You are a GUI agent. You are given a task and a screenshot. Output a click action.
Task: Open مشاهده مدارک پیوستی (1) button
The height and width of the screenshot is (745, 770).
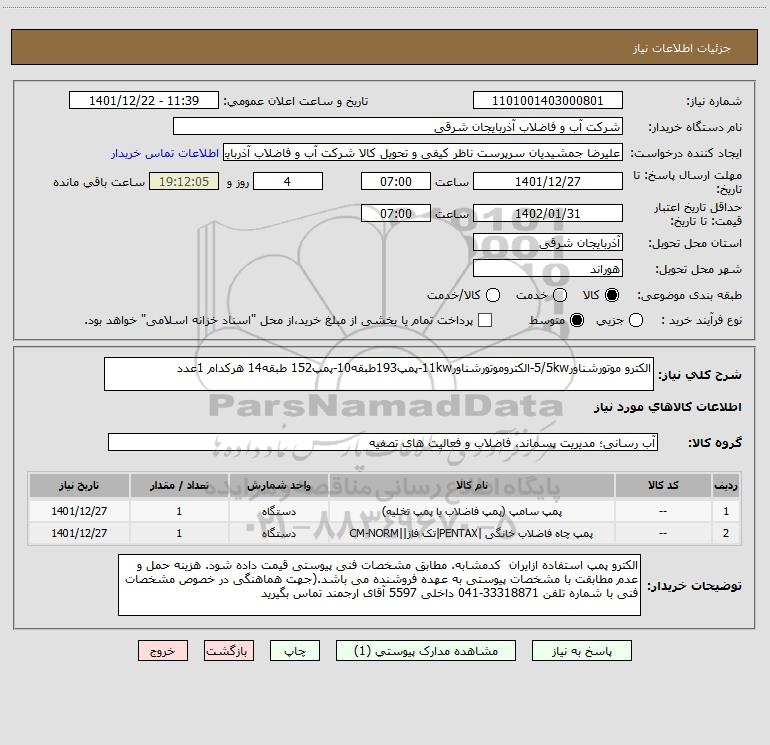click(426, 651)
